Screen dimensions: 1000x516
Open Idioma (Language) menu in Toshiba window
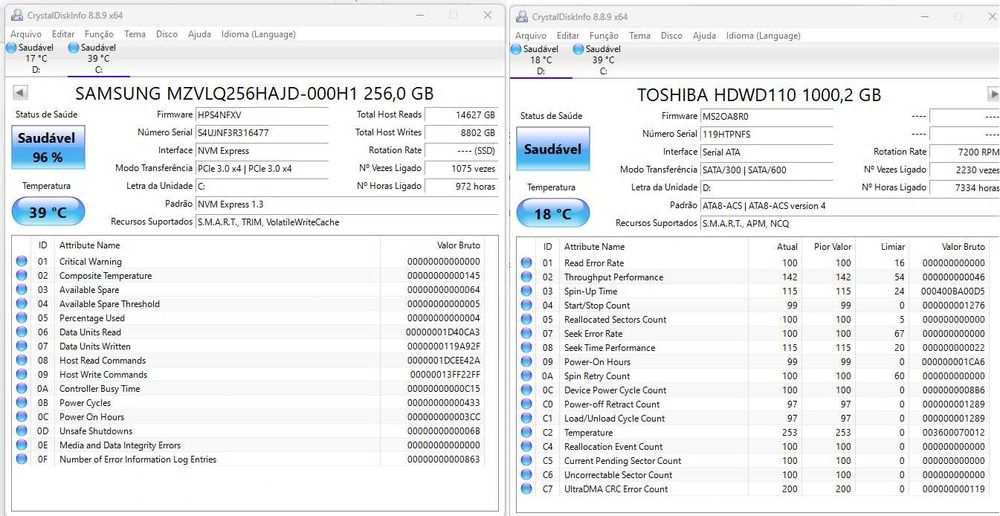tap(763, 36)
